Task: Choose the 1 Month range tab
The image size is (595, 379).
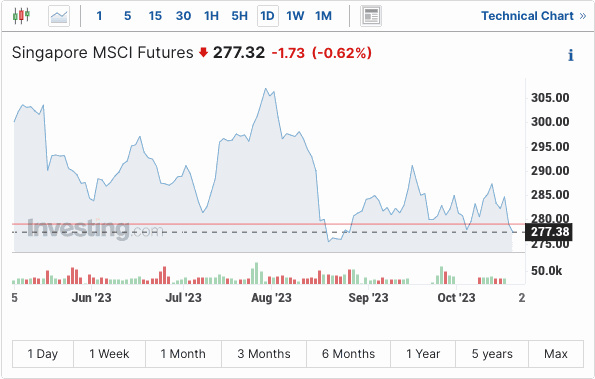Action: click(183, 354)
